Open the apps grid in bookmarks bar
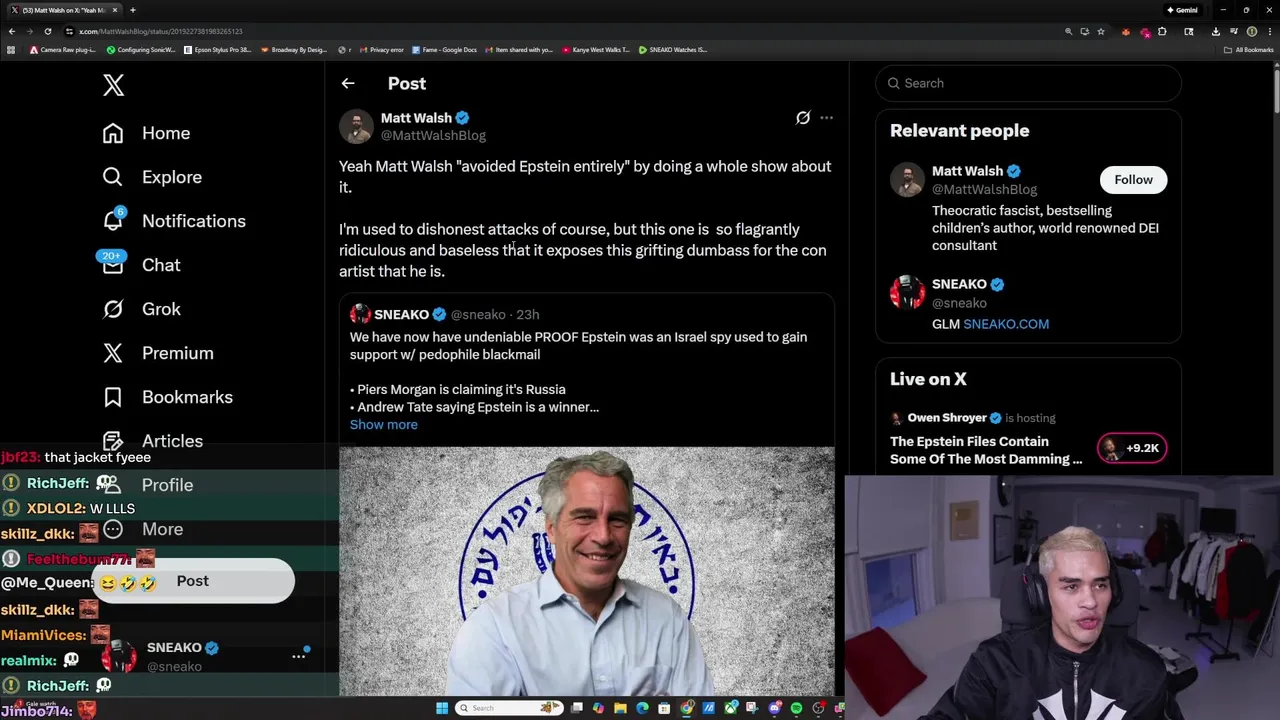This screenshot has width=1280, height=720. coord(11,50)
